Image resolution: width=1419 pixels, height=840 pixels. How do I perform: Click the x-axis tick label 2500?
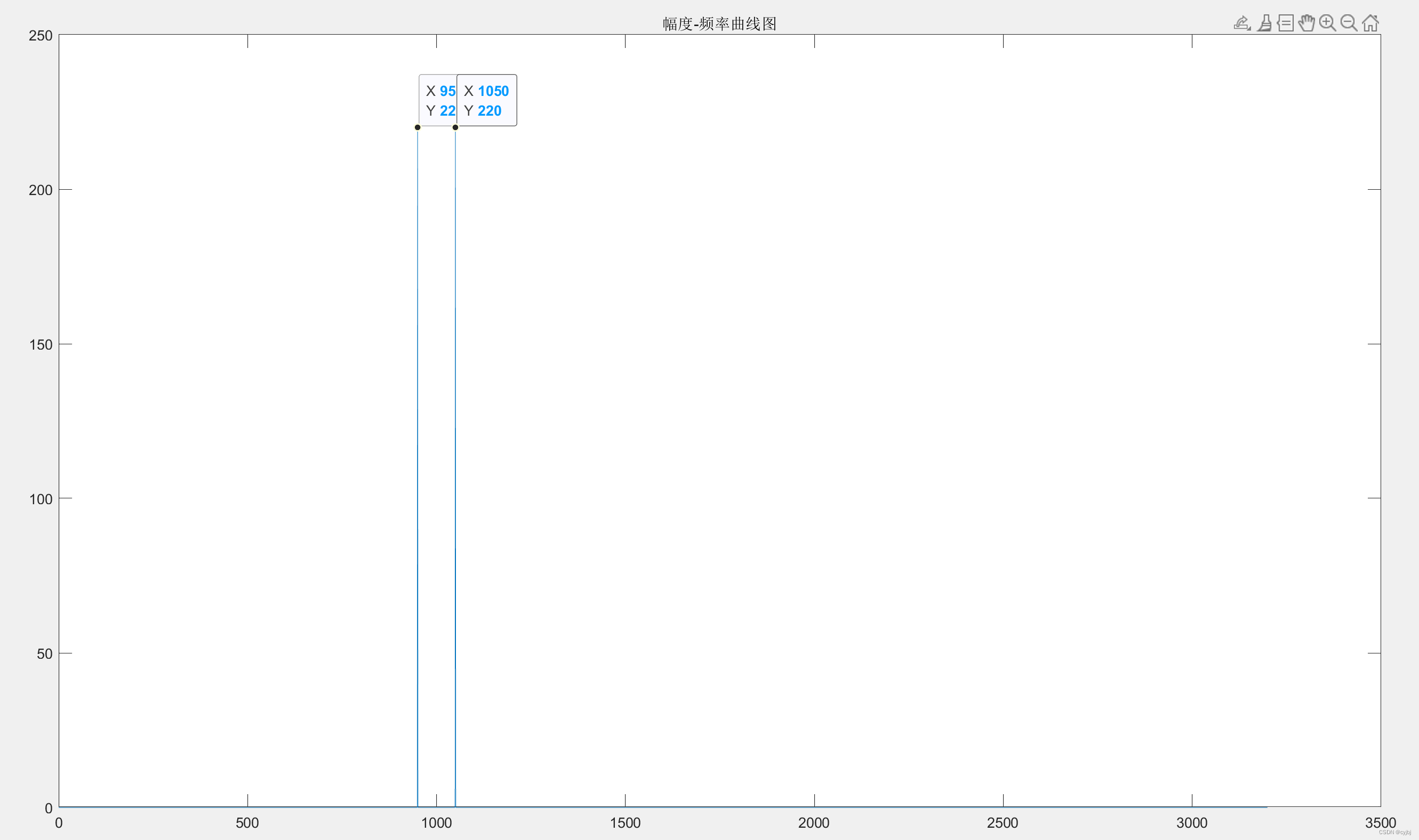coord(1002,823)
